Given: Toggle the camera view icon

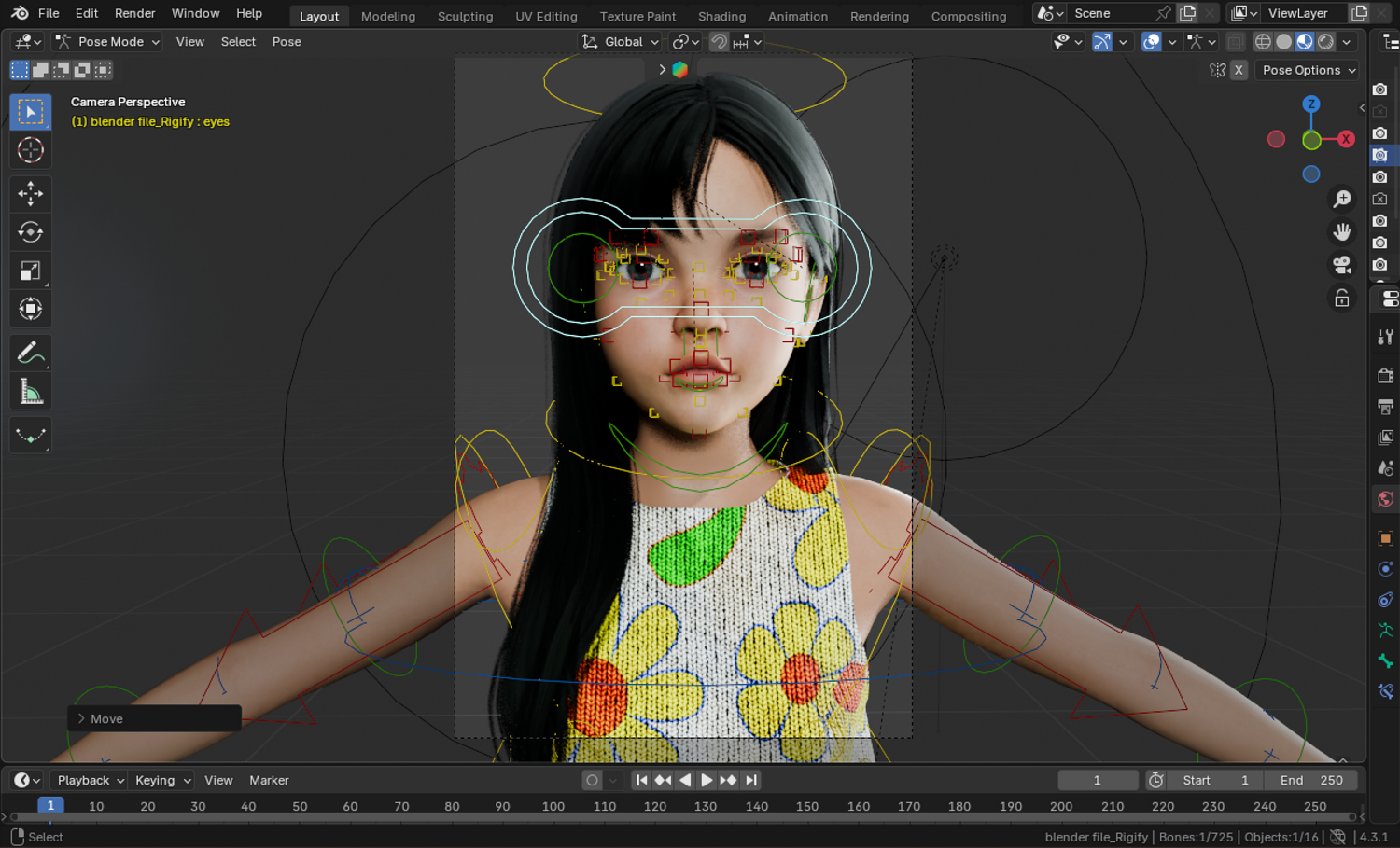Looking at the screenshot, I should (1342, 265).
